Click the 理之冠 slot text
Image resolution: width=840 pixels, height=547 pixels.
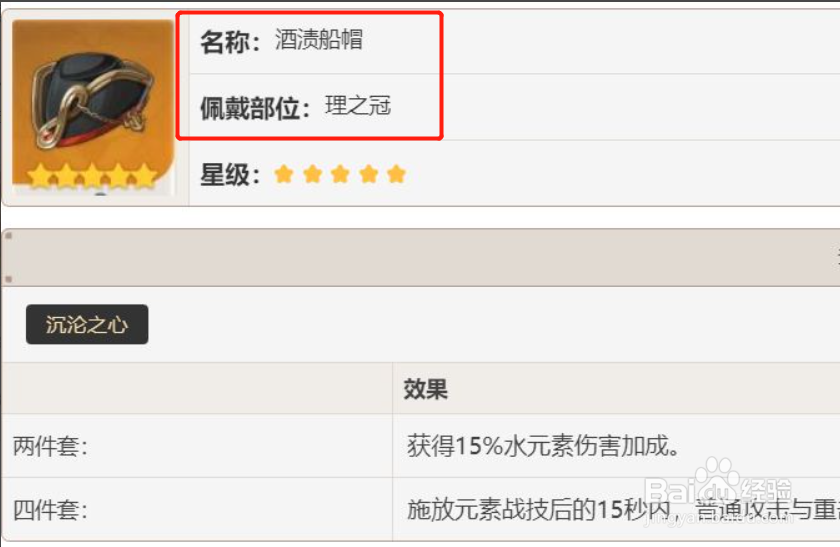coord(358,106)
